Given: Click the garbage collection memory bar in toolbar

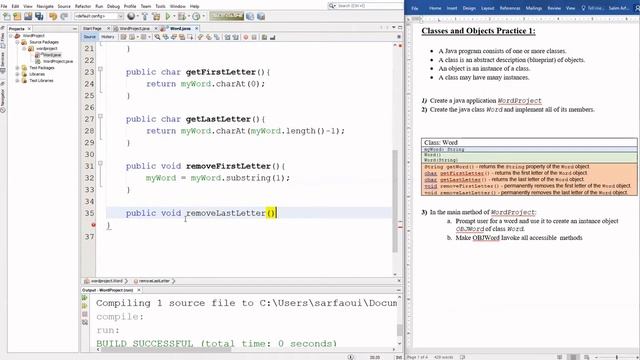Looking at the screenshot, I should [x=227, y=16].
